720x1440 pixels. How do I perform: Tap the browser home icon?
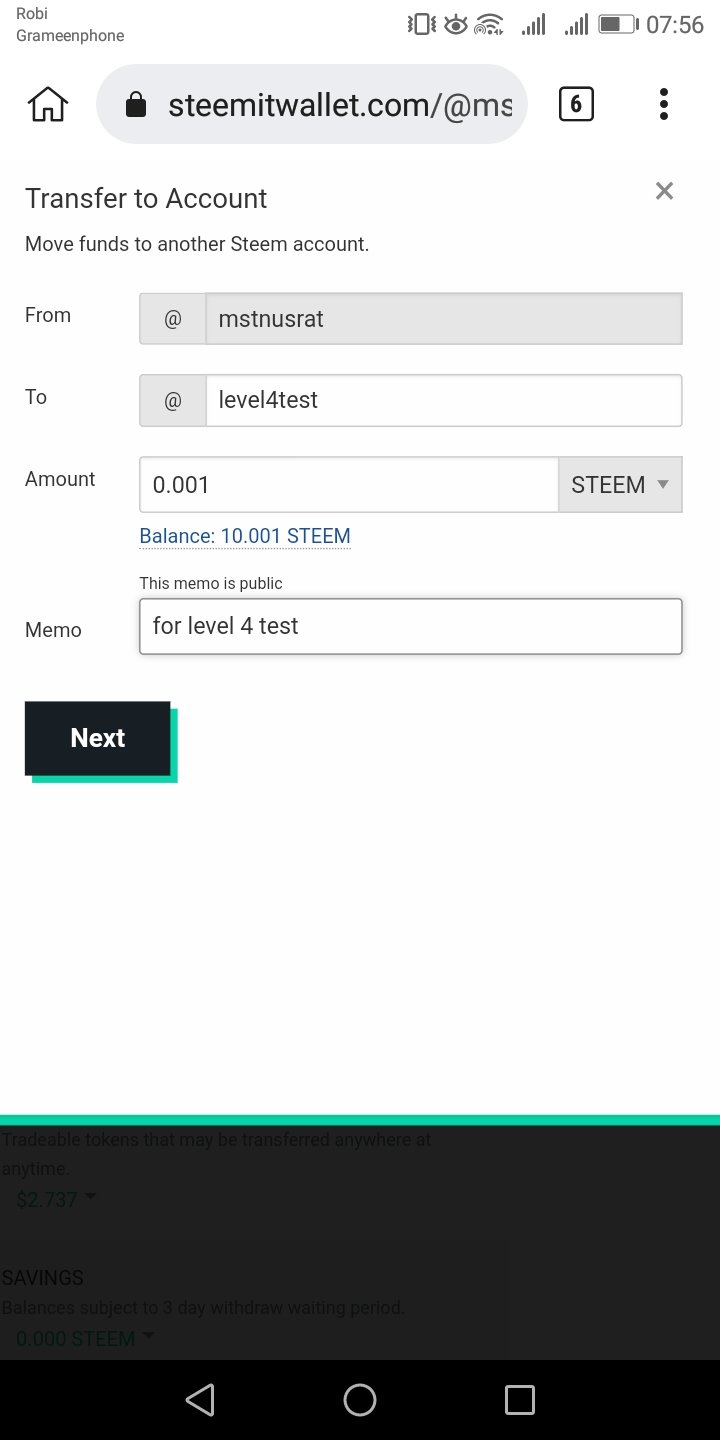[x=48, y=104]
